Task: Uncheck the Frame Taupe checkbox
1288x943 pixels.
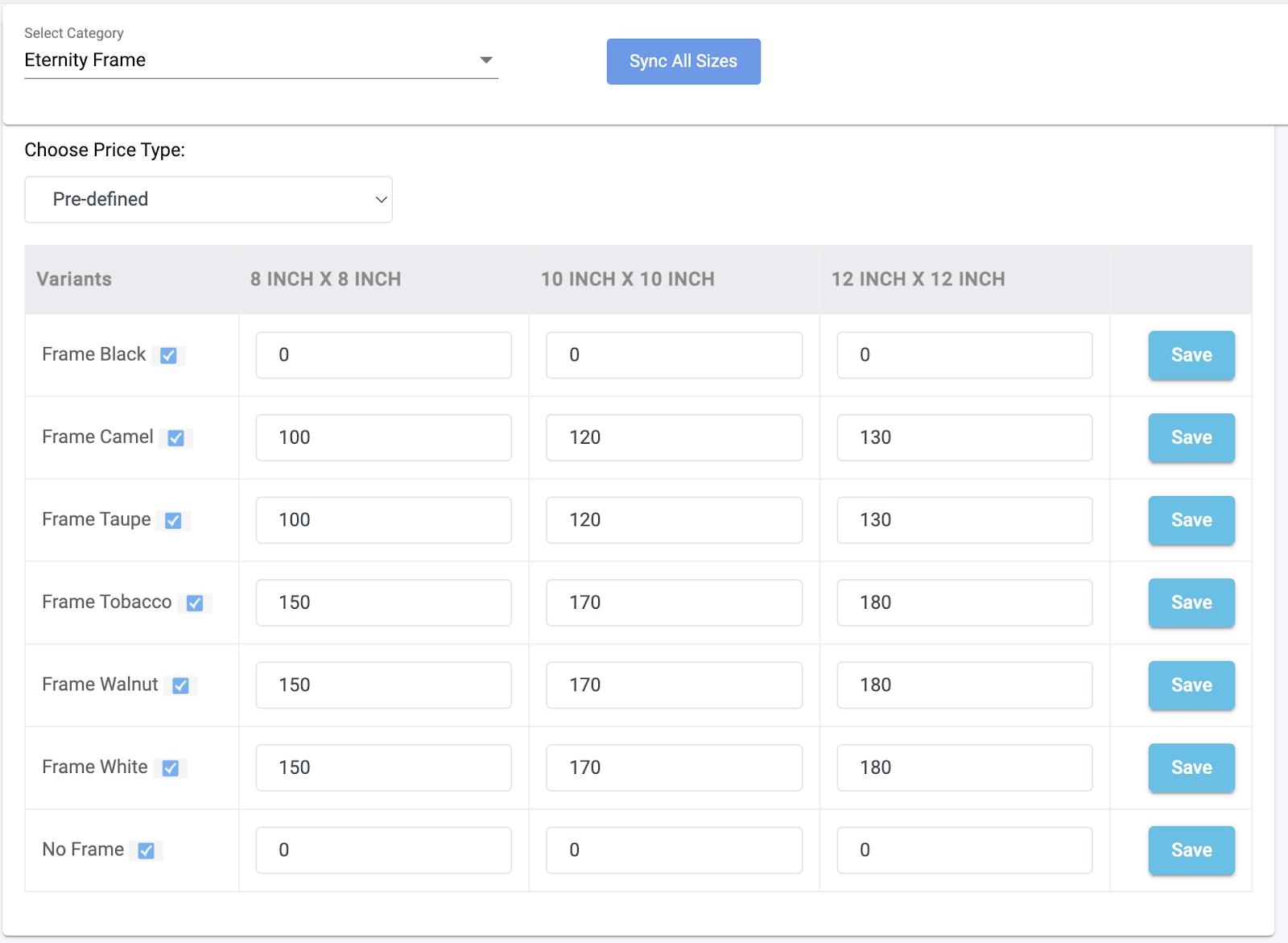Action: (173, 521)
